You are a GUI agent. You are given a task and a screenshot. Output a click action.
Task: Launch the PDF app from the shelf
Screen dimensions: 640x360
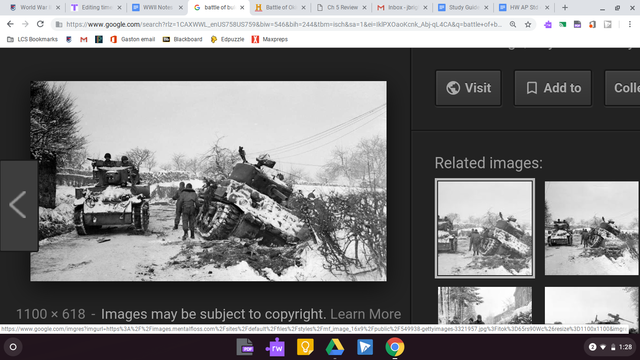click(245, 347)
